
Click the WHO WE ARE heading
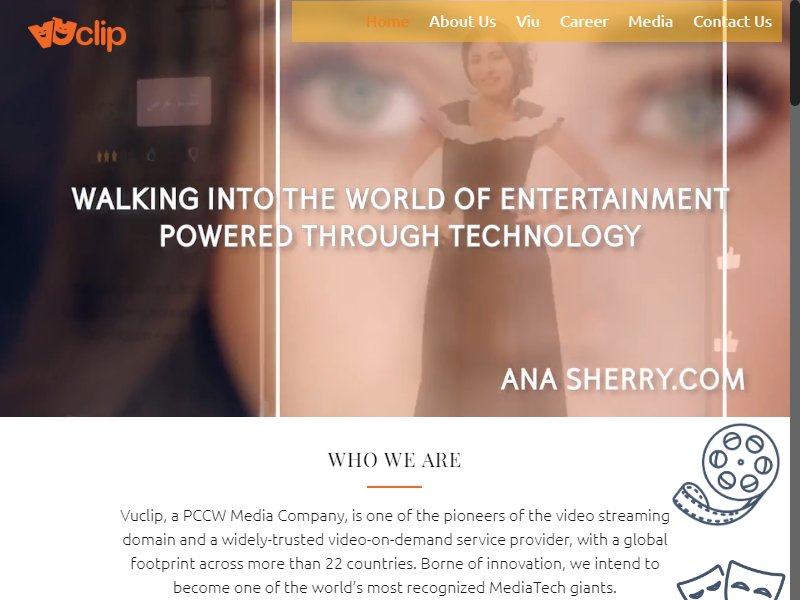394,460
